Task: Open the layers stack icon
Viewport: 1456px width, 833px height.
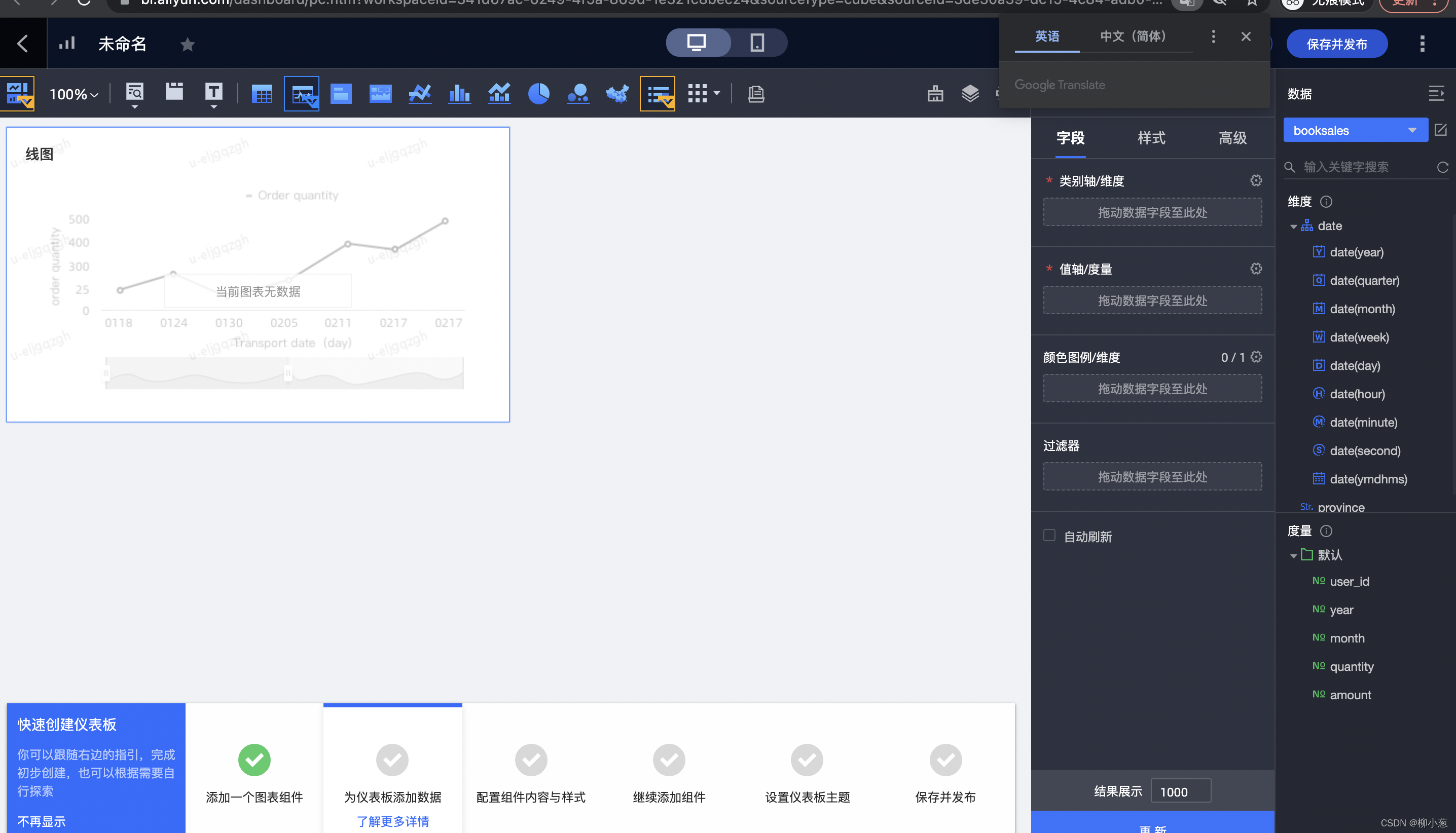Action: coord(970,93)
